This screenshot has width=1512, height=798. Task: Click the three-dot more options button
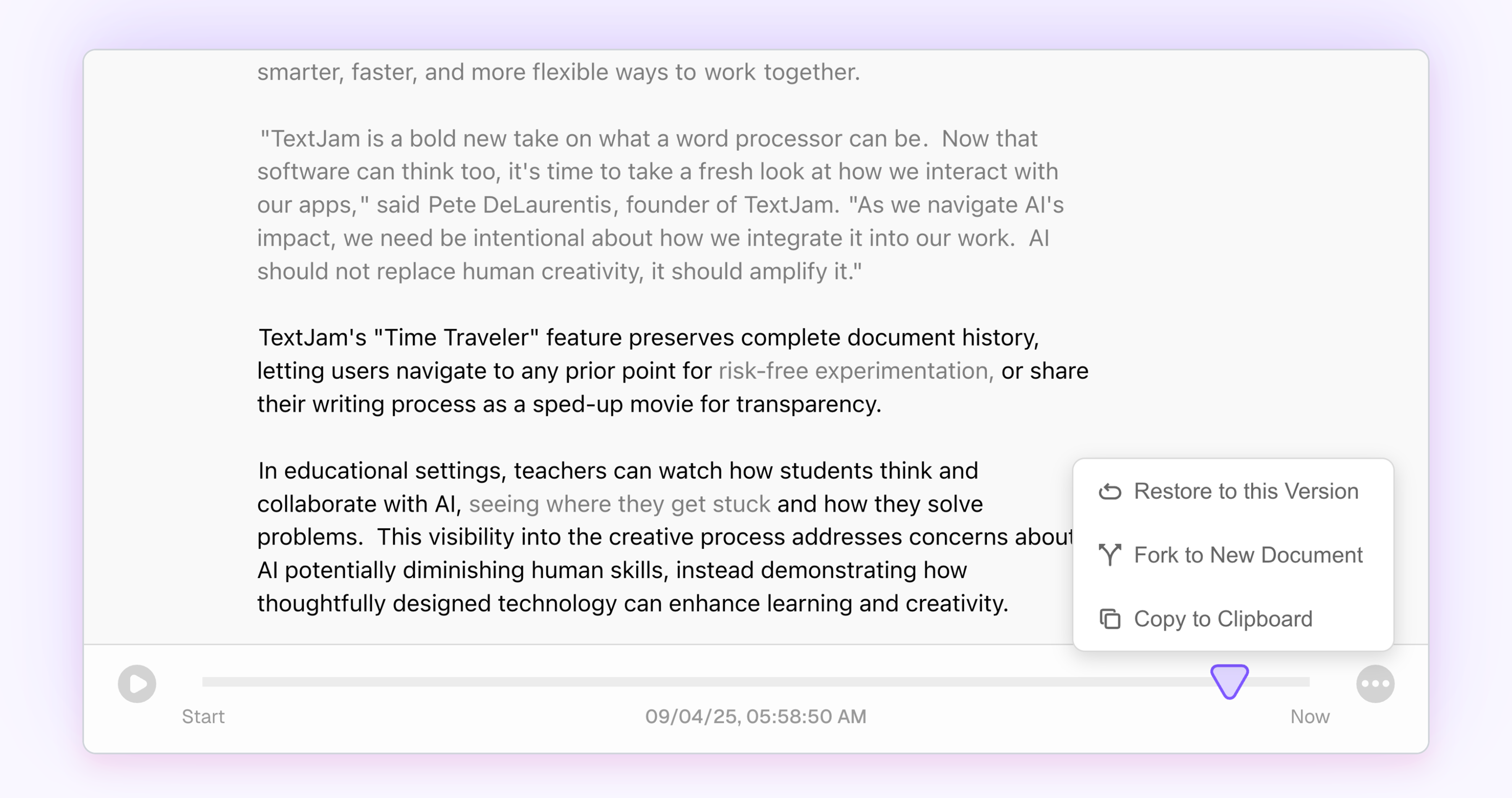1375,684
